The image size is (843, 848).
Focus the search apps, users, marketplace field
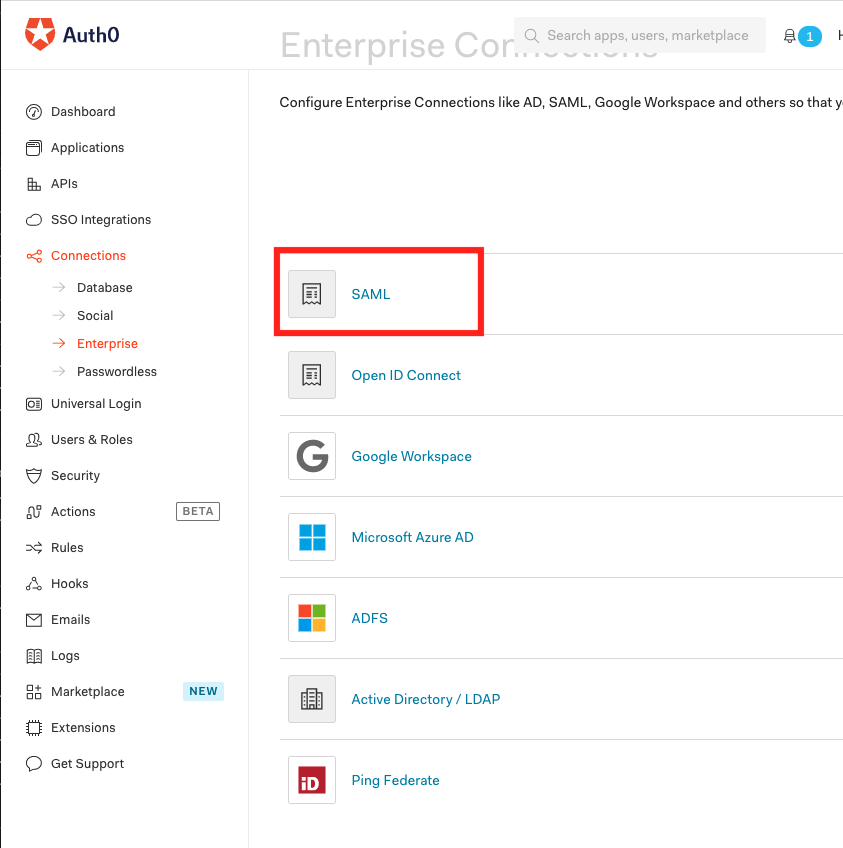[x=640, y=35]
